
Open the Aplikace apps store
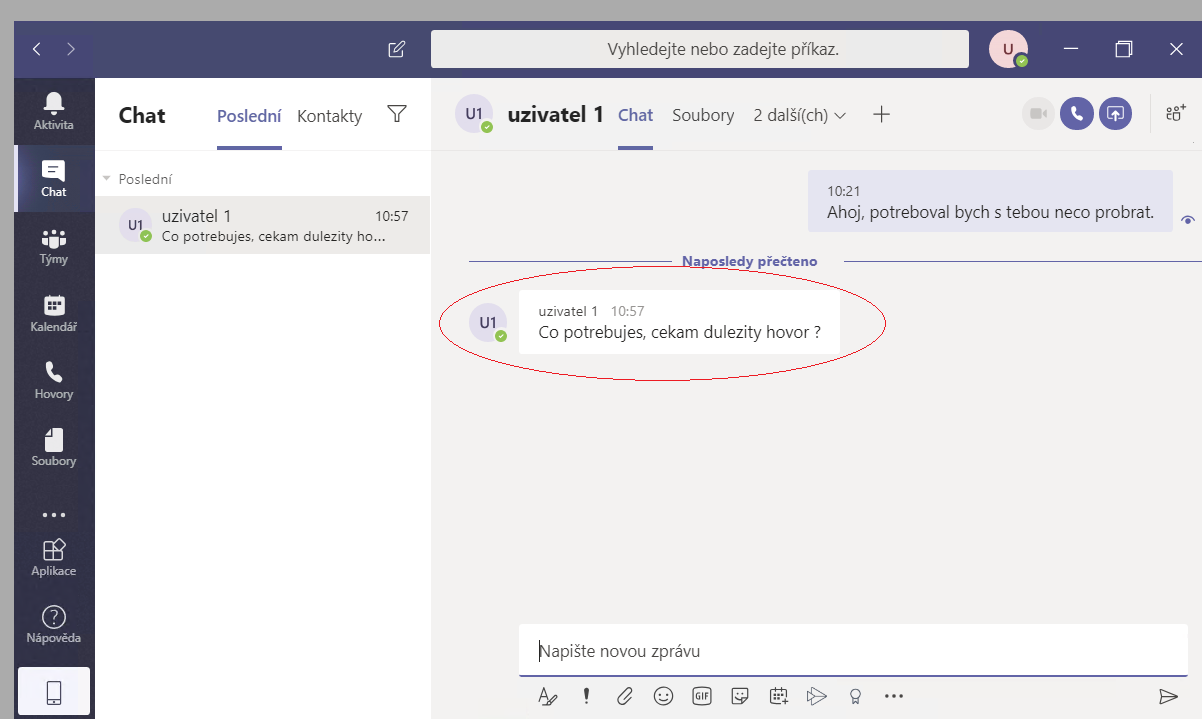pos(54,557)
